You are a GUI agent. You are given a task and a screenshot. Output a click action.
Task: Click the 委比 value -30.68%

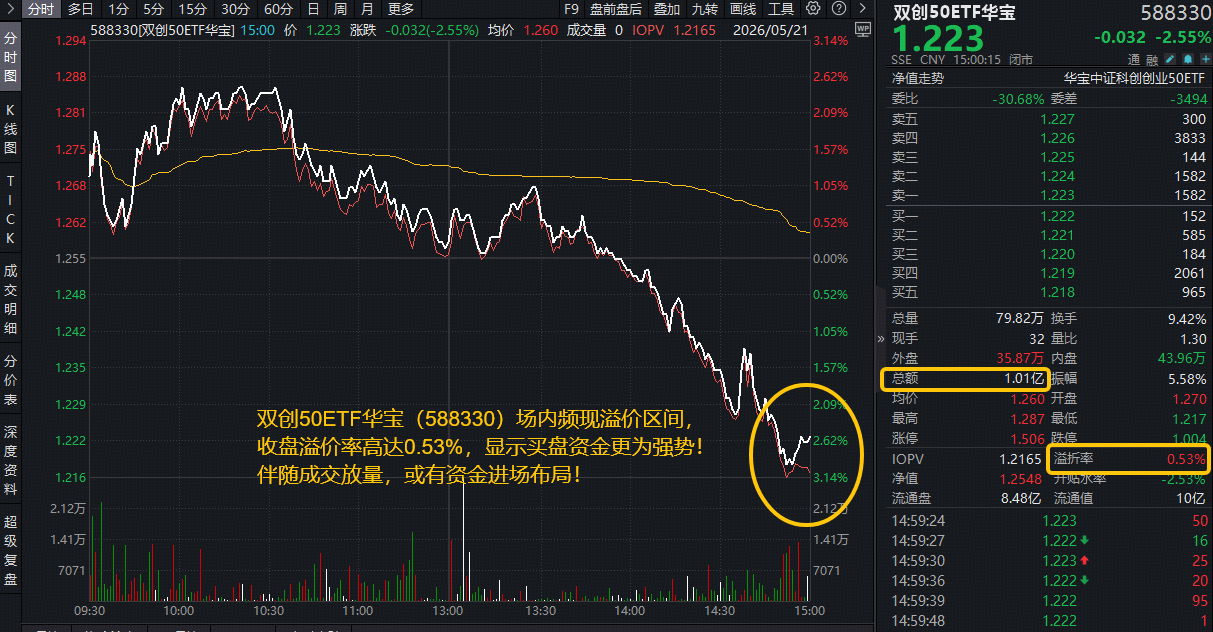[x=1016, y=98]
